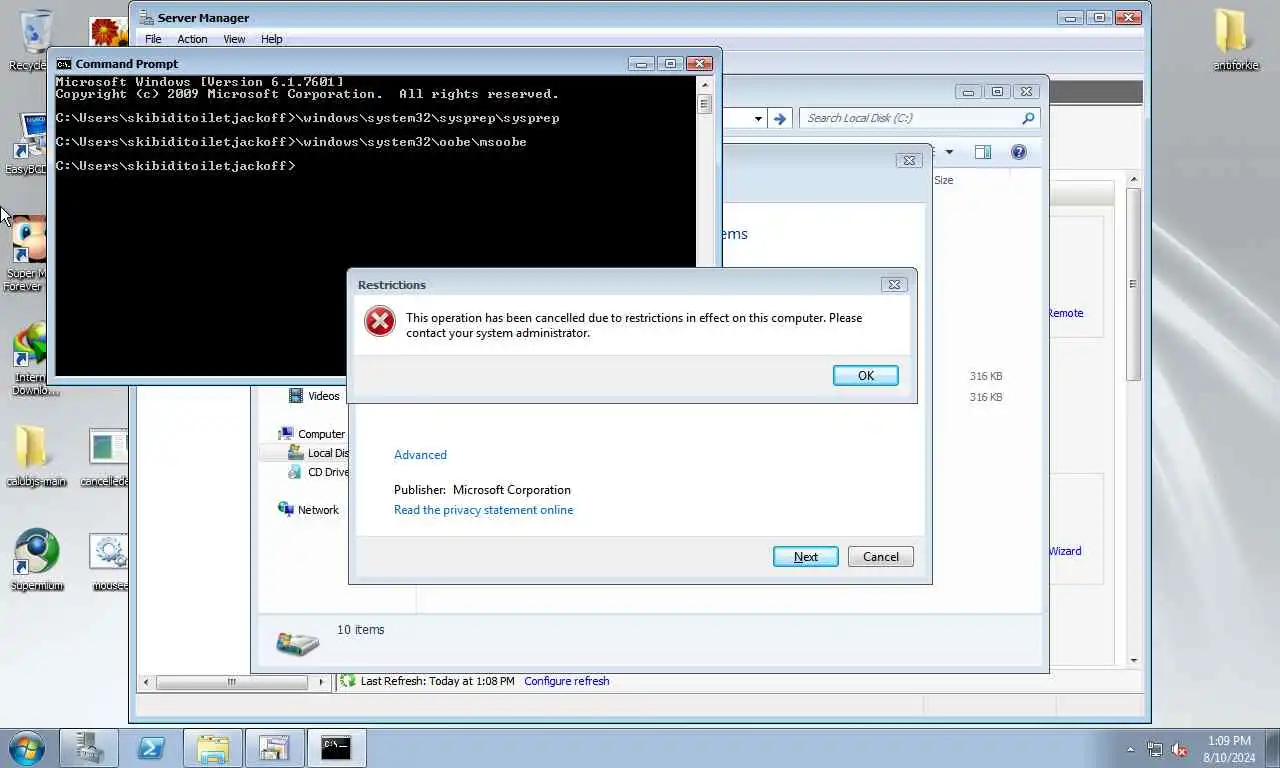
Task: Click the right arrow of Server Manager horizontal scrollbar
Action: [321, 682]
